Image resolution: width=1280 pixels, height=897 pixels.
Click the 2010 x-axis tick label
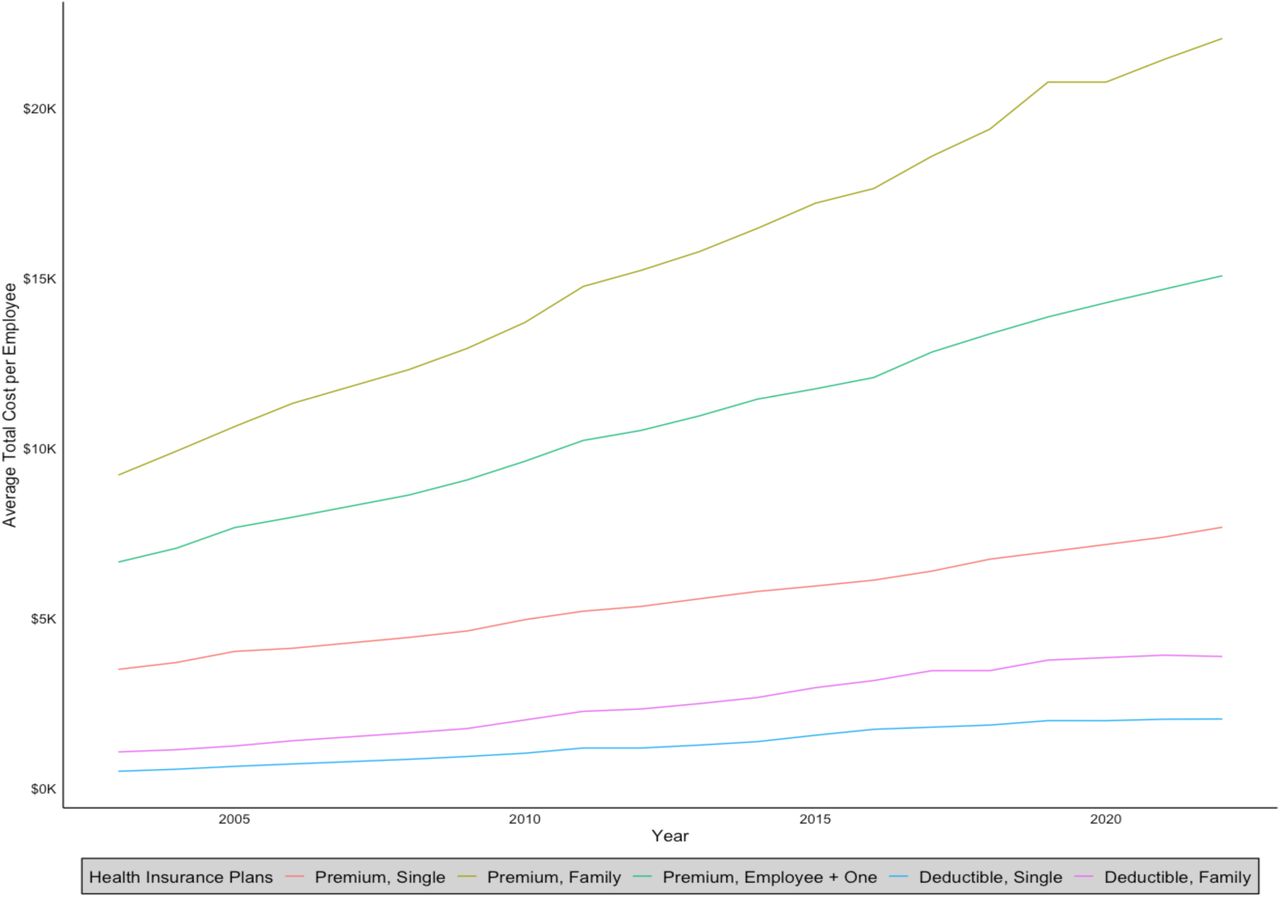[x=524, y=819]
